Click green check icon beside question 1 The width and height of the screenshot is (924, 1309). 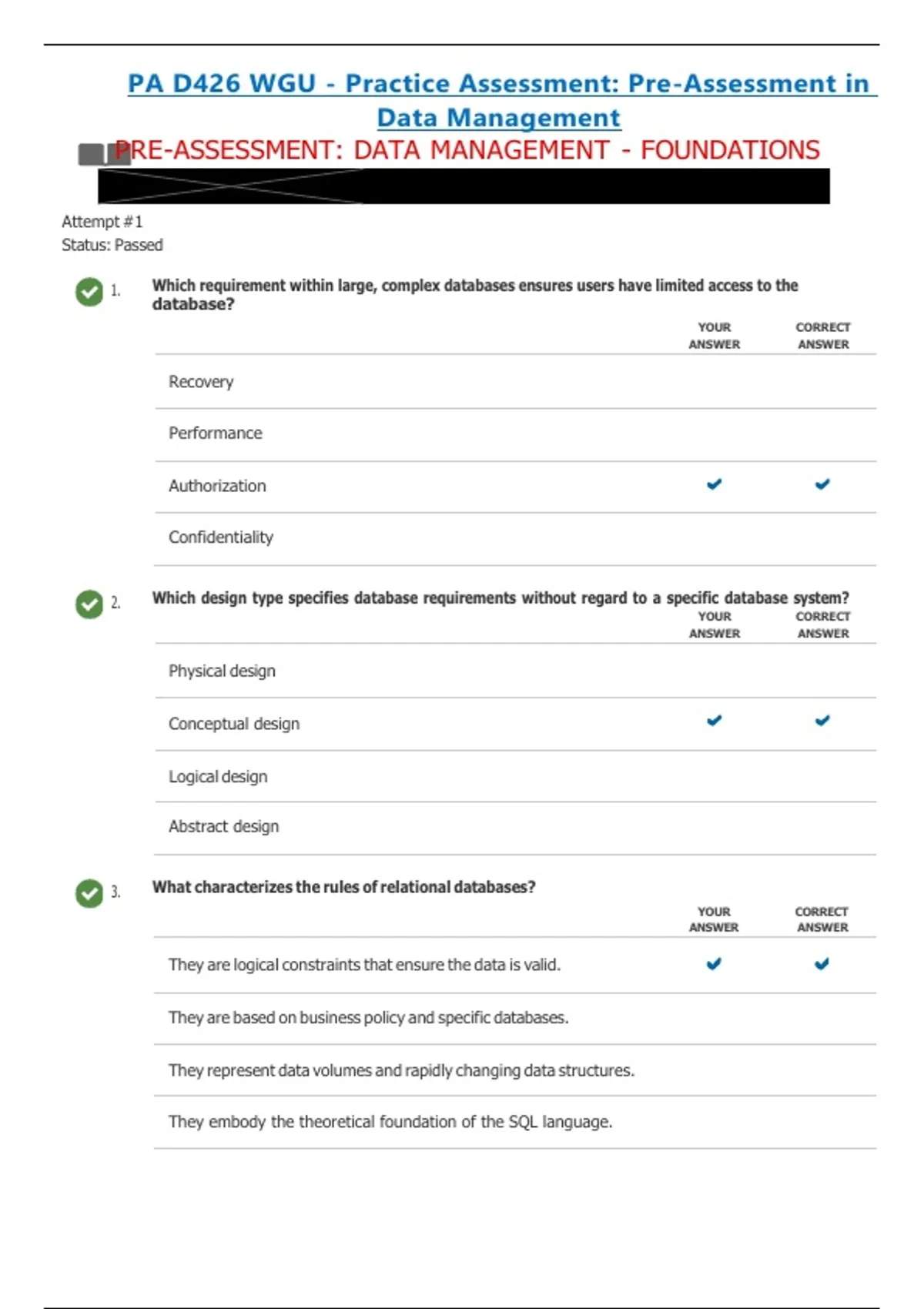89,292
